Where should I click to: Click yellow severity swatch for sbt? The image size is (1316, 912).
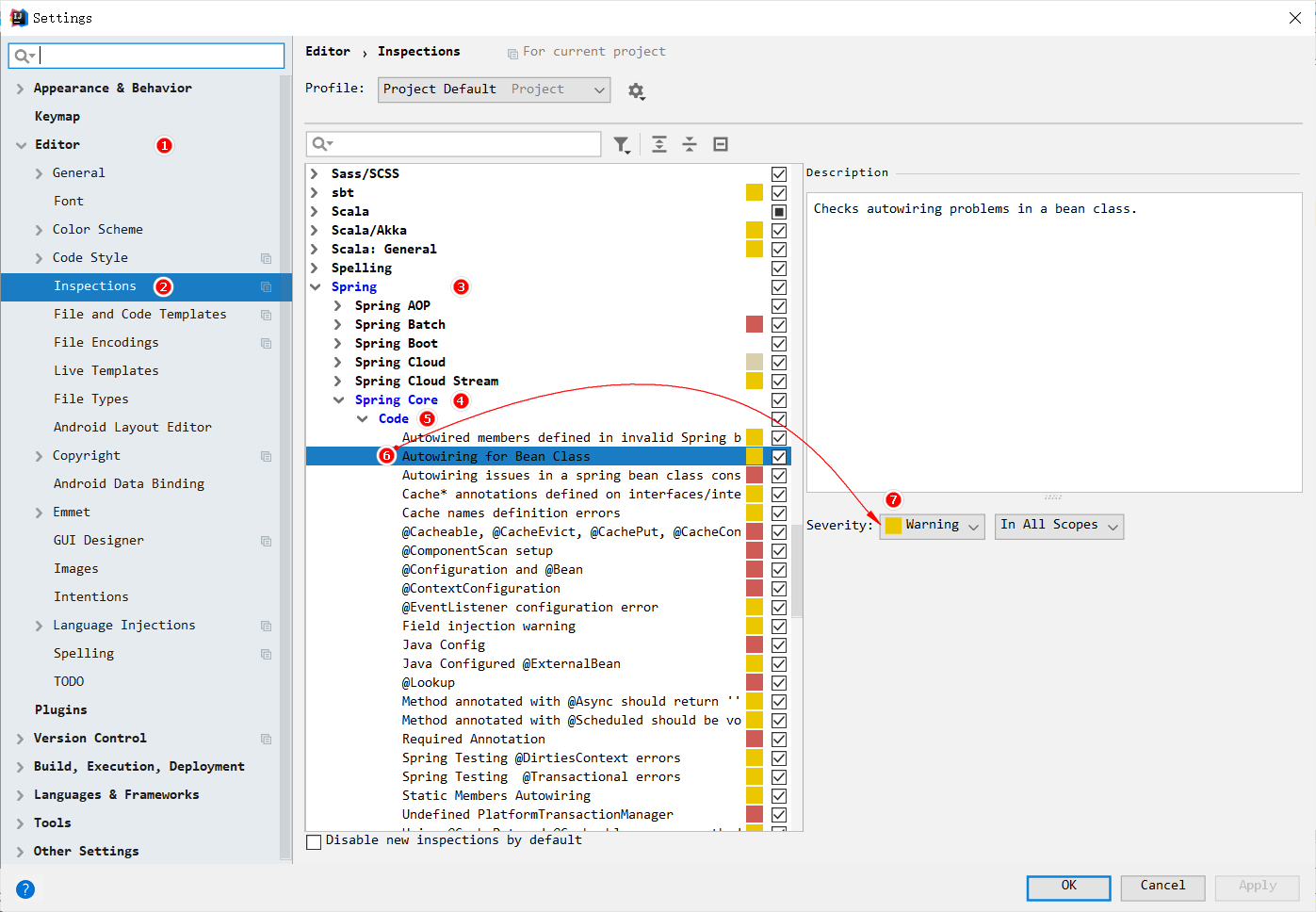755,193
